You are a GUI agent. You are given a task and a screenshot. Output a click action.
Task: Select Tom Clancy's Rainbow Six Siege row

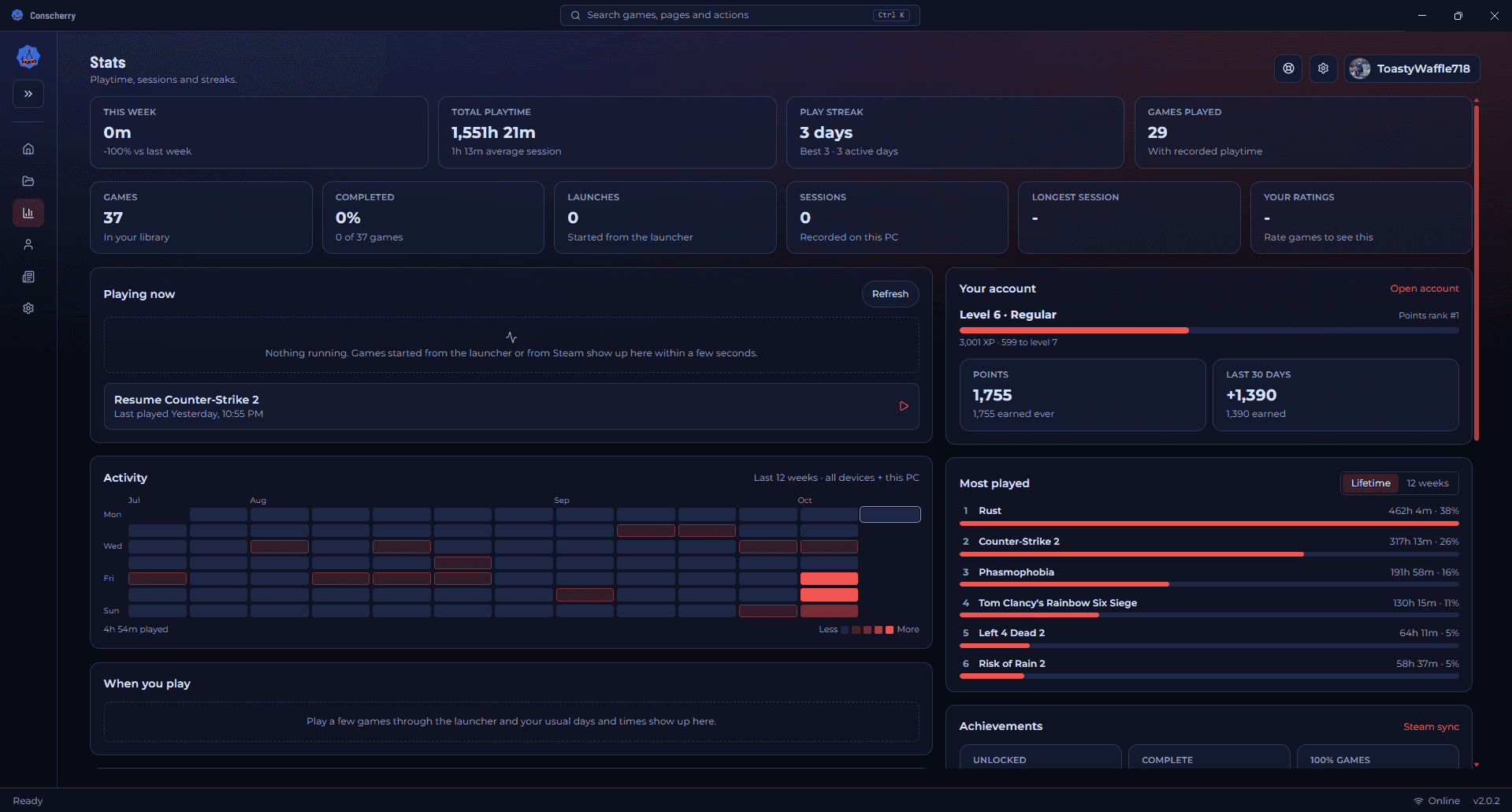coord(1209,605)
